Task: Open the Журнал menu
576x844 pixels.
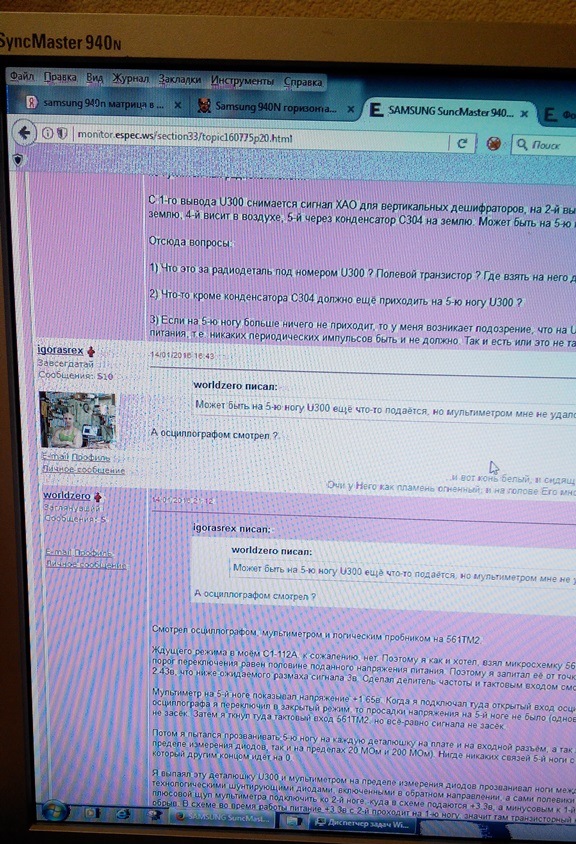Action: pyautogui.click(x=130, y=79)
